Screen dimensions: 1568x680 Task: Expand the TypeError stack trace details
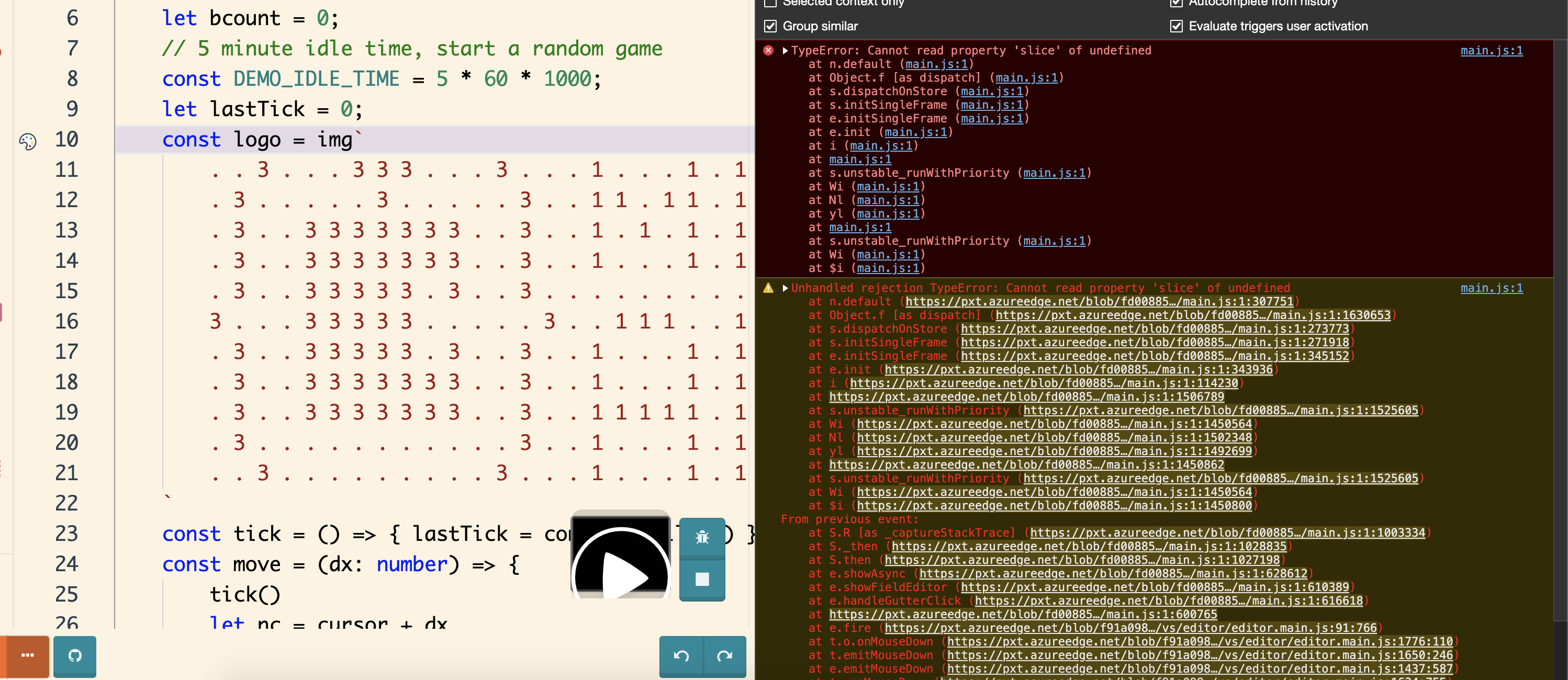[x=785, y=51]
